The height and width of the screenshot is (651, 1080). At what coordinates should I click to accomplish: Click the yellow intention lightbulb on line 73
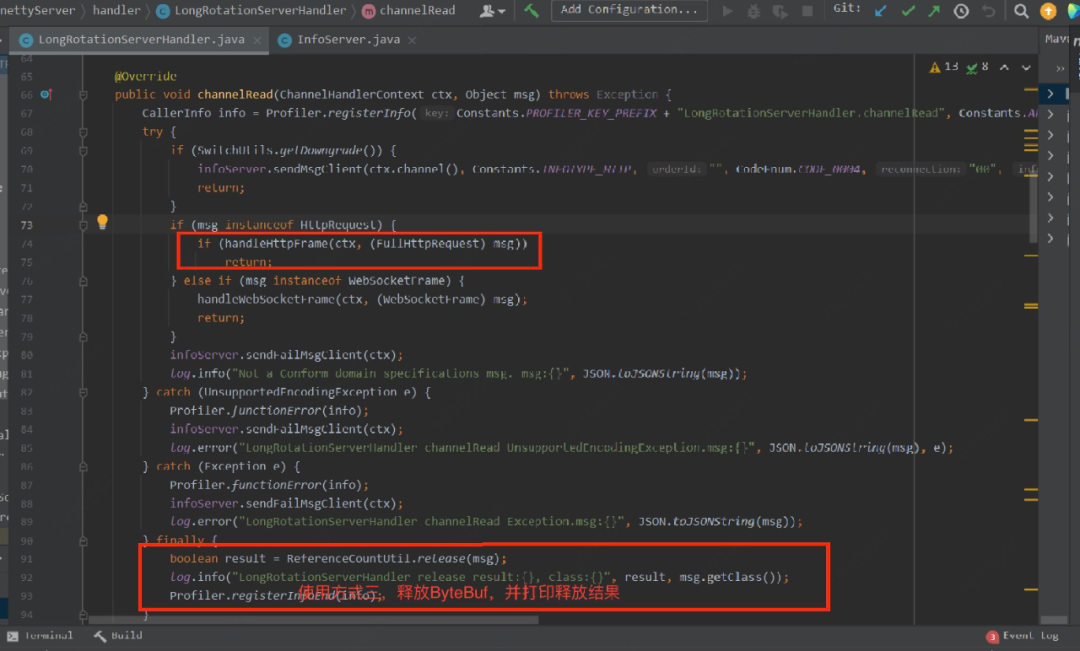[x=103, y=222]
